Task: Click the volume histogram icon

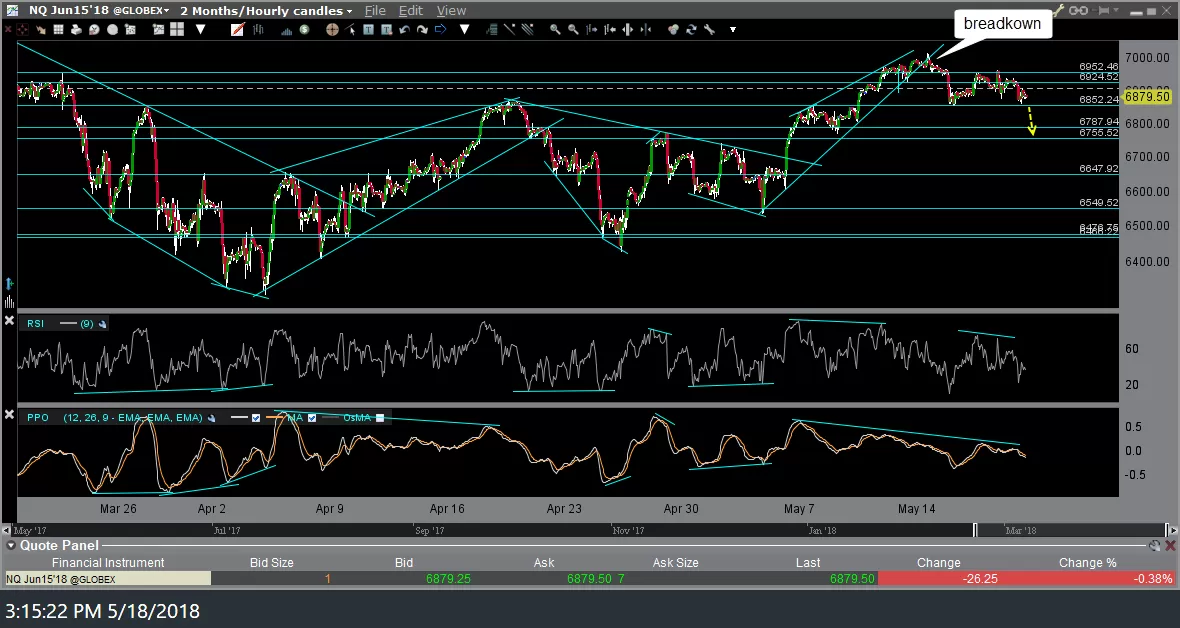Action: tap(287, 30)
